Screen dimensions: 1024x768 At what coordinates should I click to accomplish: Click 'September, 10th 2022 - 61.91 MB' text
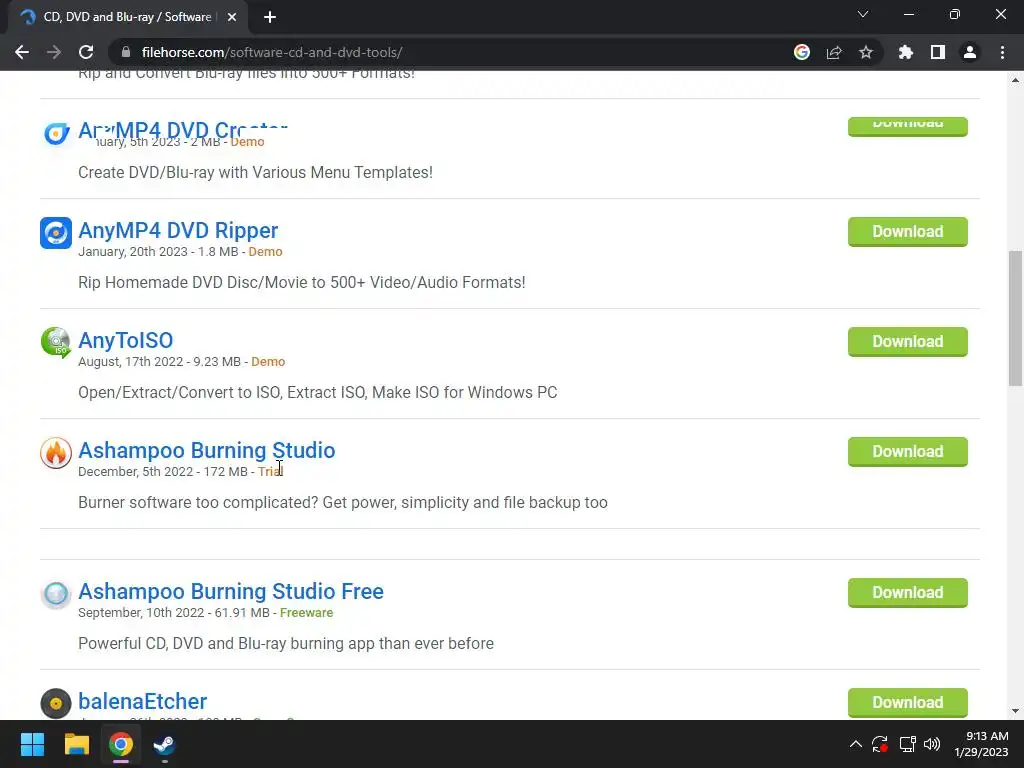click(174, 613)
